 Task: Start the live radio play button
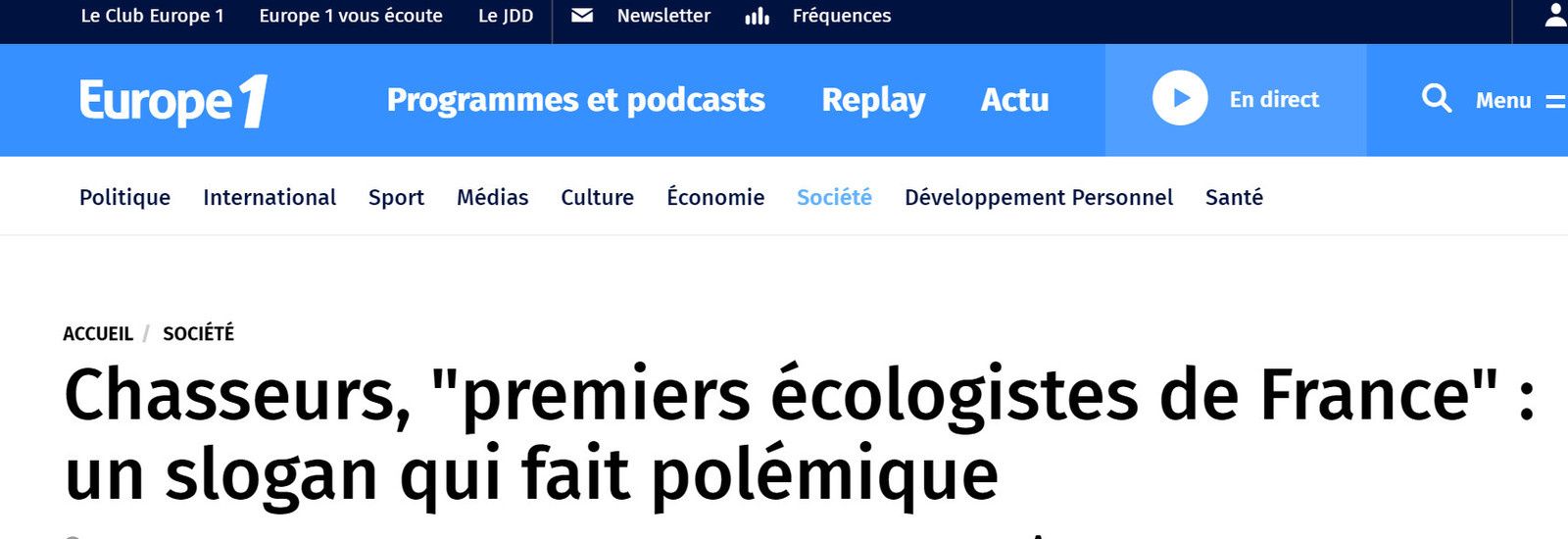(1180, 98)
